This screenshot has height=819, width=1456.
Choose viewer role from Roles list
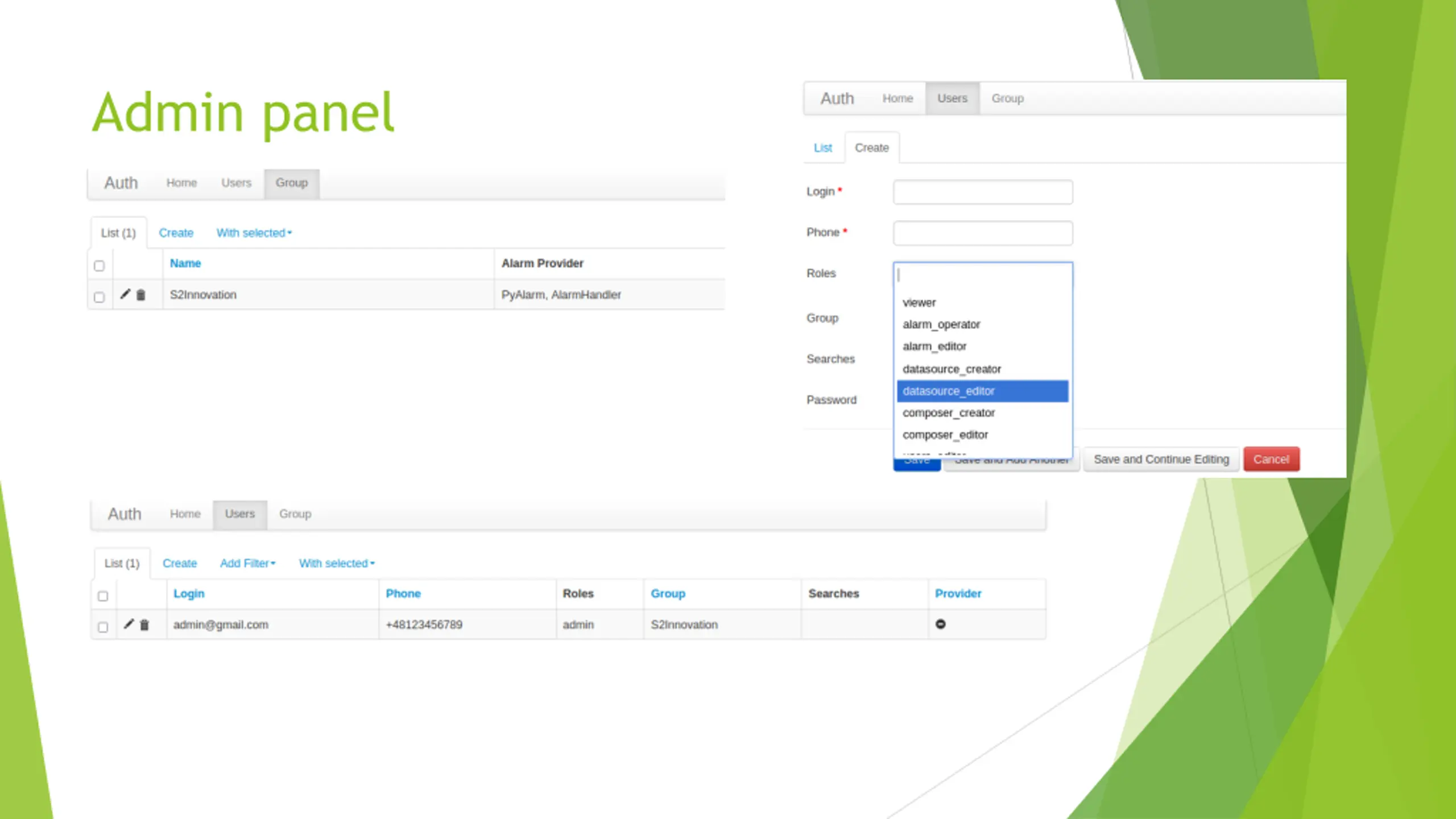(x=982, y=303)
